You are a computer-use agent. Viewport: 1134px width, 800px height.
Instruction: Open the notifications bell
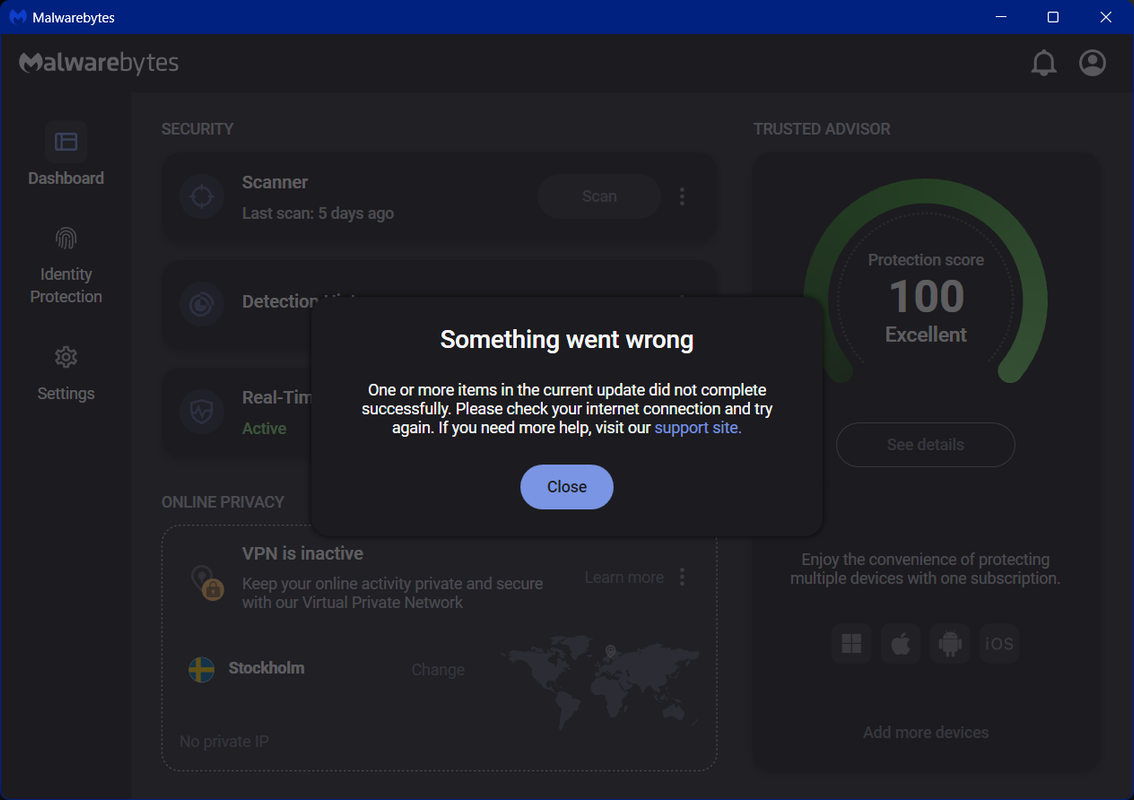1044,63
